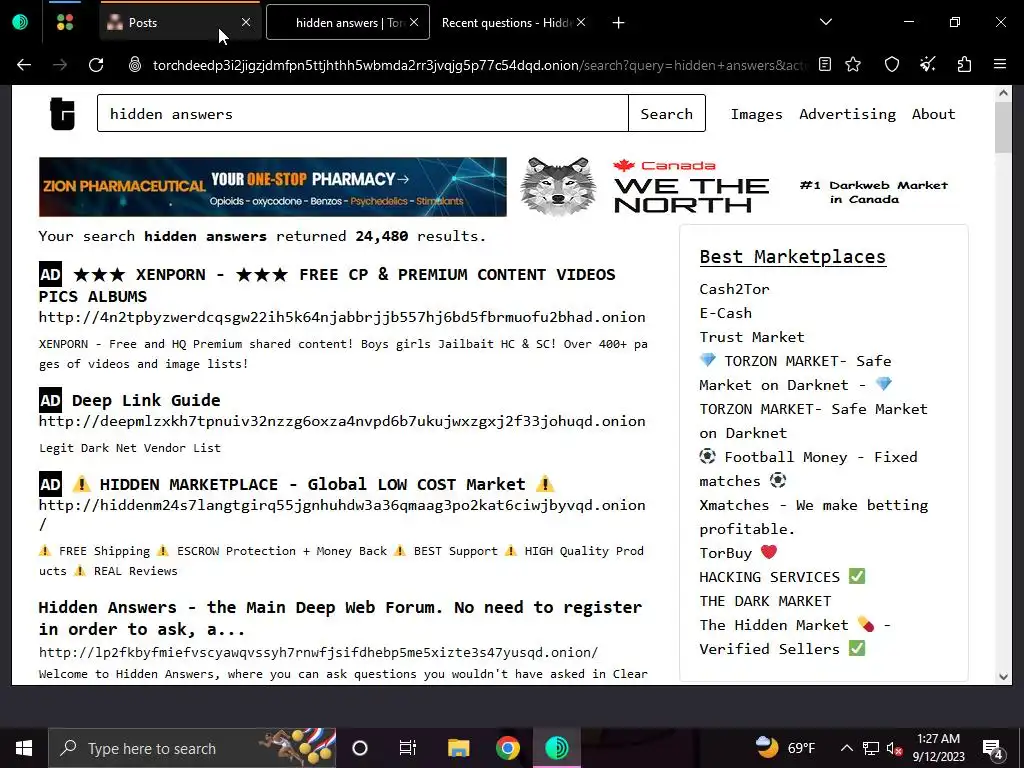Image resolution: width=1024 pixels, height=768 pixels.
Task: Click the forward navigation arrow
Action: (60, 65)
